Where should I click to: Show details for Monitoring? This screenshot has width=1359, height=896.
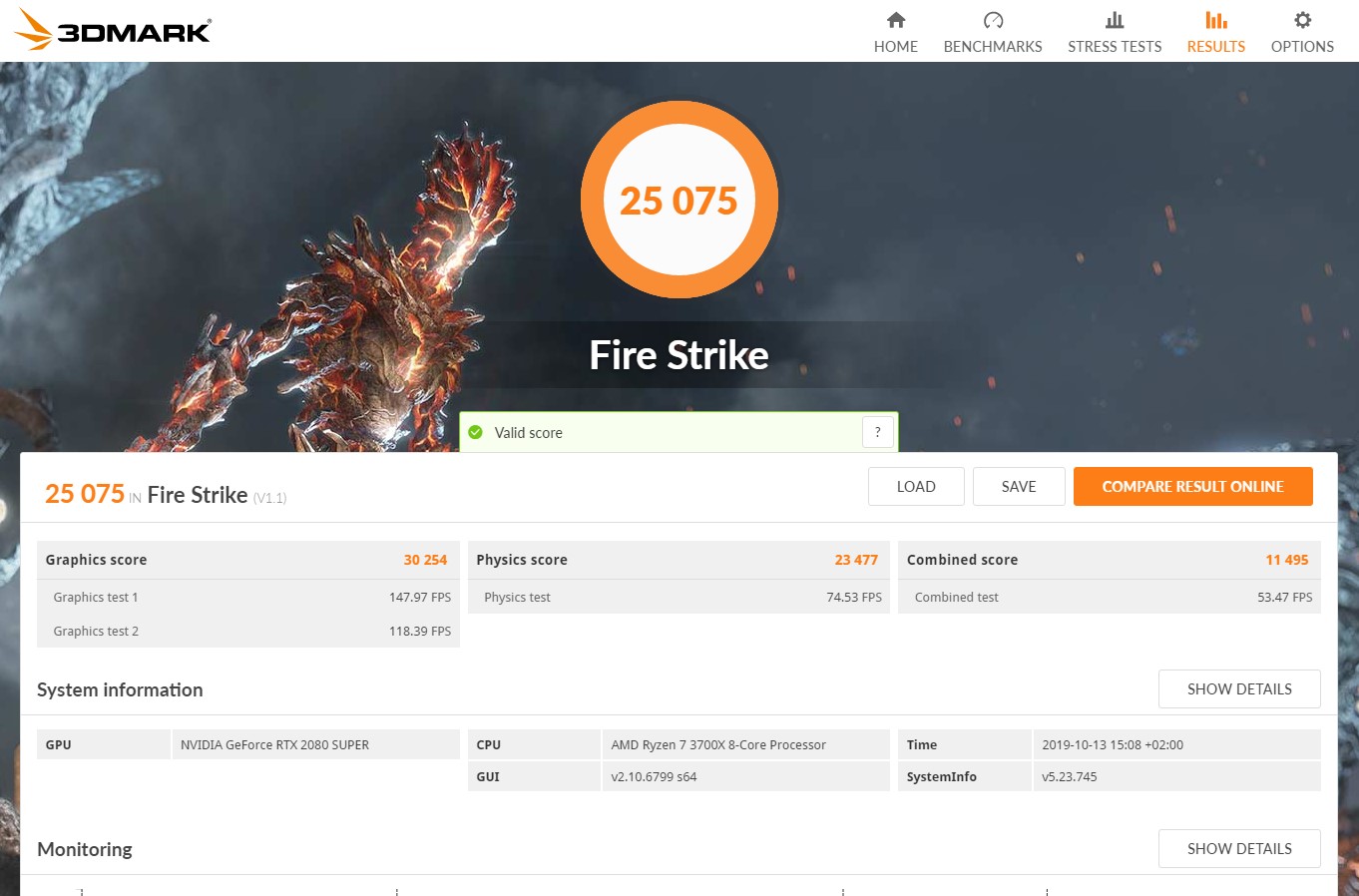tap(1239, 849)
